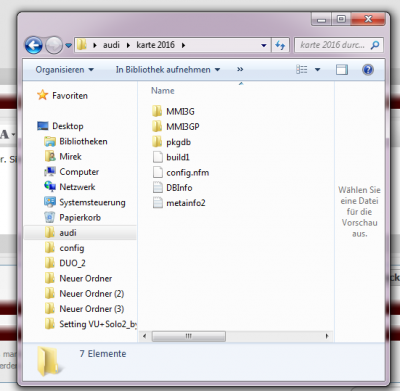Click the refresh button beside address bar
The width and height of the screenshot is (400, 391).
(280, 45)
